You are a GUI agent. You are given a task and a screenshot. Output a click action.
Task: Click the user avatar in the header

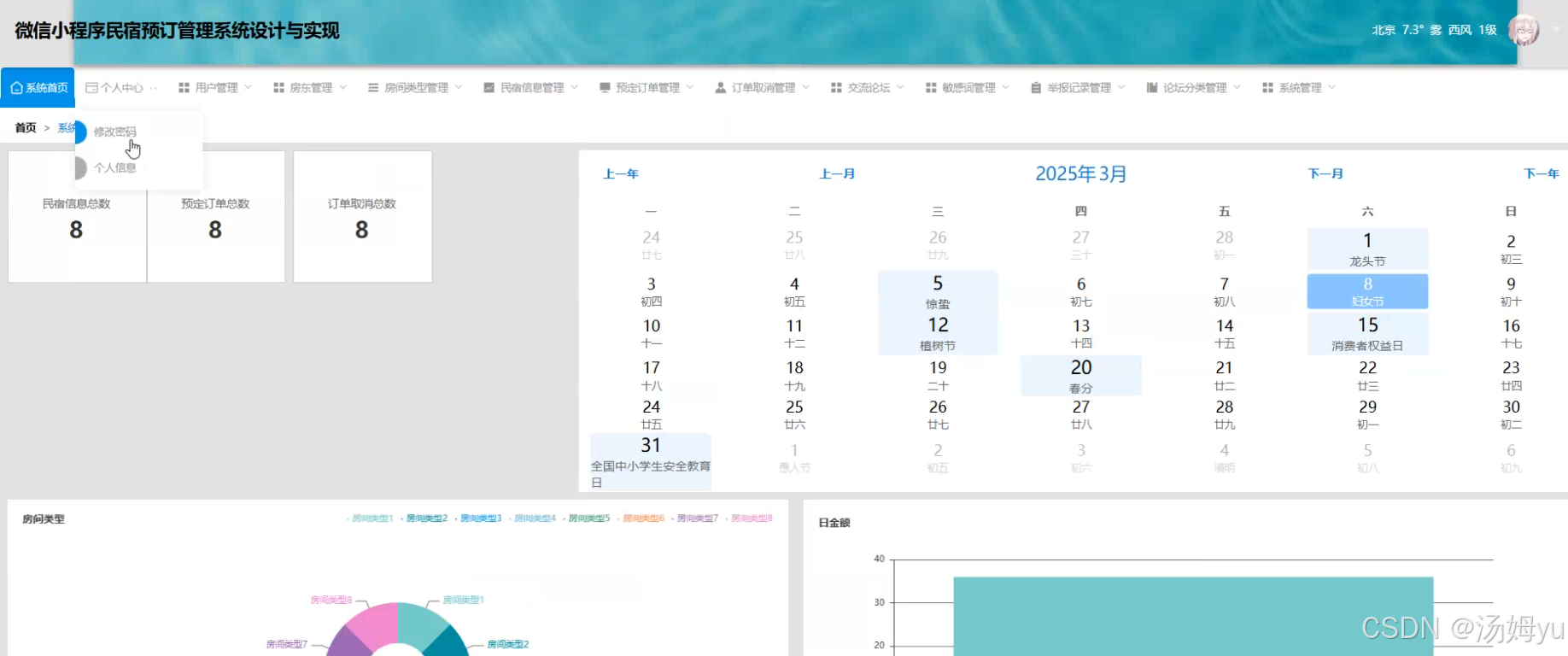(1524, 30)
